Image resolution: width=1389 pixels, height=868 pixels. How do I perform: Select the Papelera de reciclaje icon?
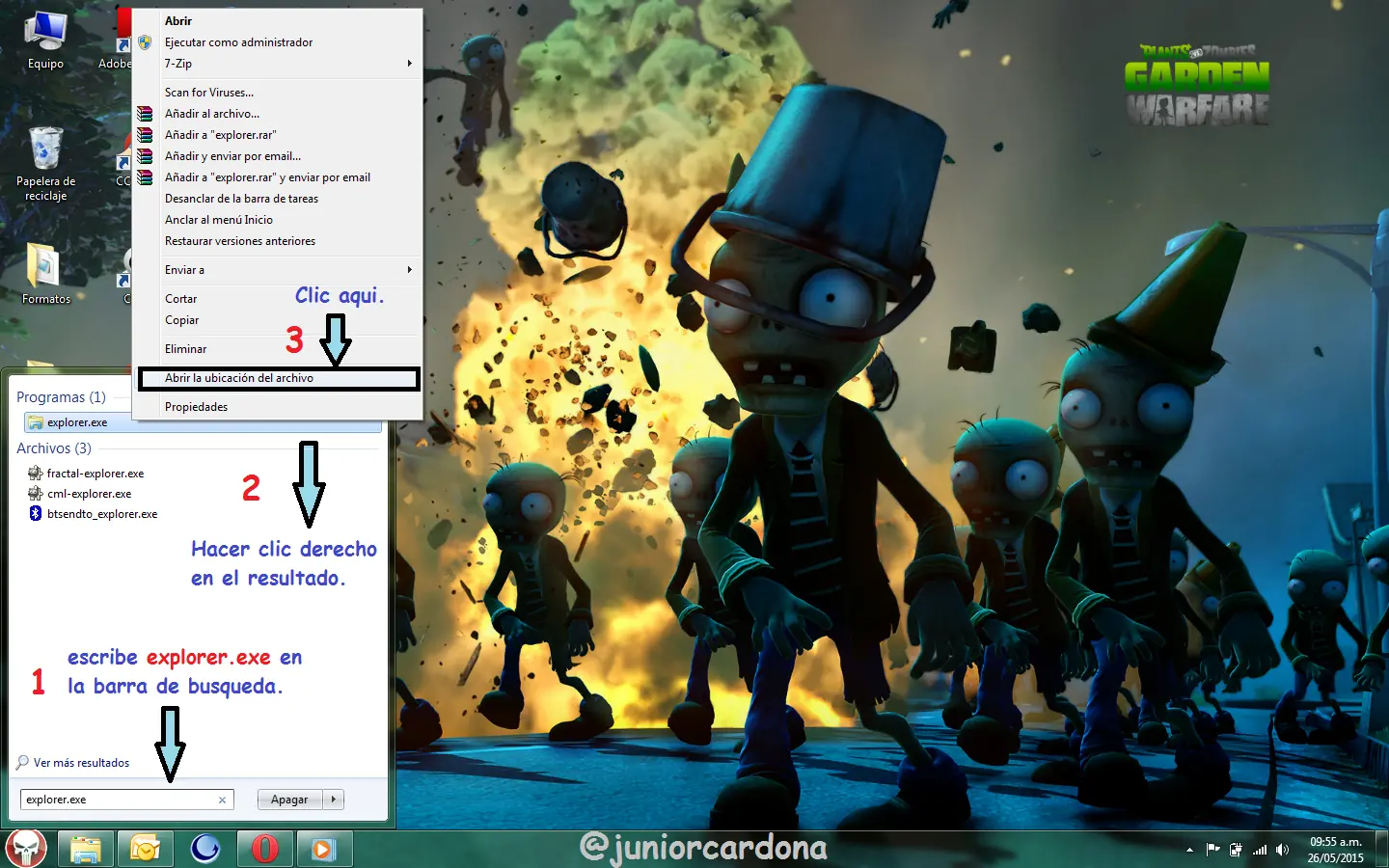[45, 164]
